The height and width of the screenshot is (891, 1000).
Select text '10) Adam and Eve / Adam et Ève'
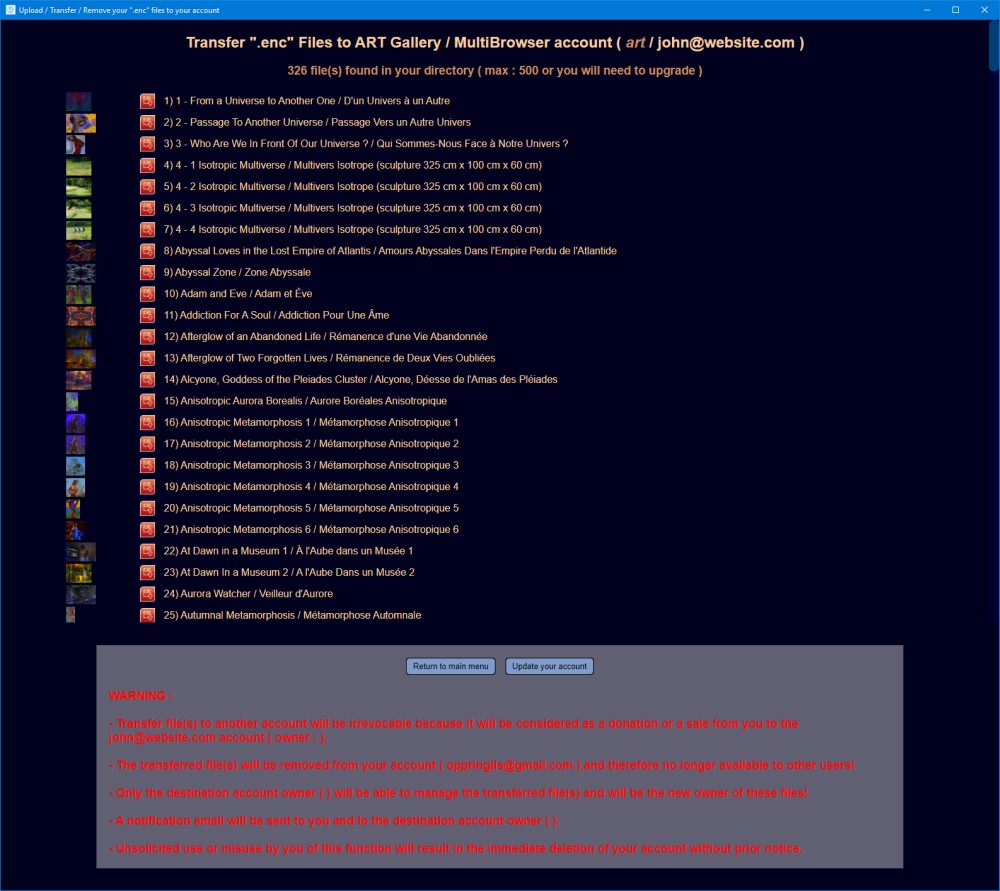pyautogui.click(x=238, y=293)
